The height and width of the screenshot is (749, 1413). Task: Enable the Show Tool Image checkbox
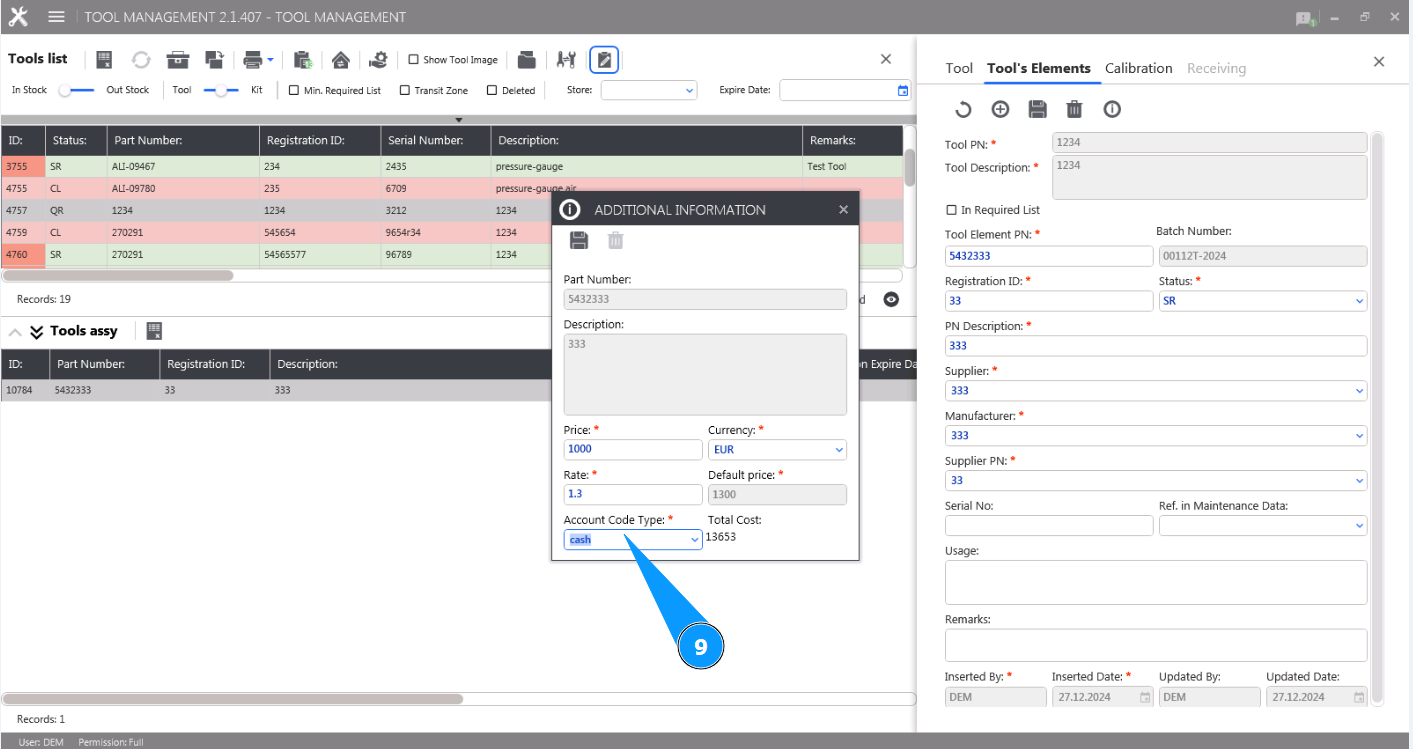tap(414, 60)
